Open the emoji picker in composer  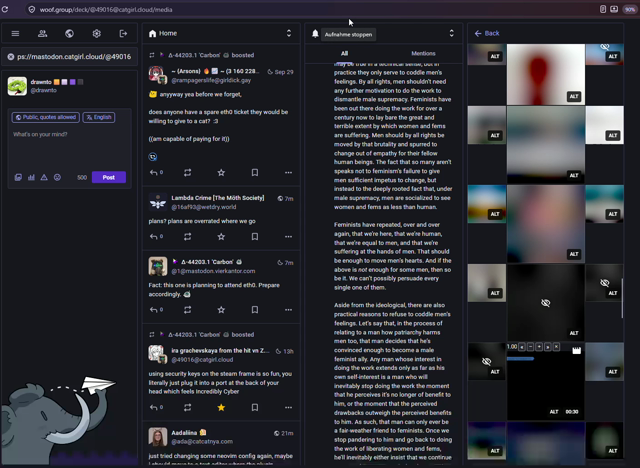(58, 177)
